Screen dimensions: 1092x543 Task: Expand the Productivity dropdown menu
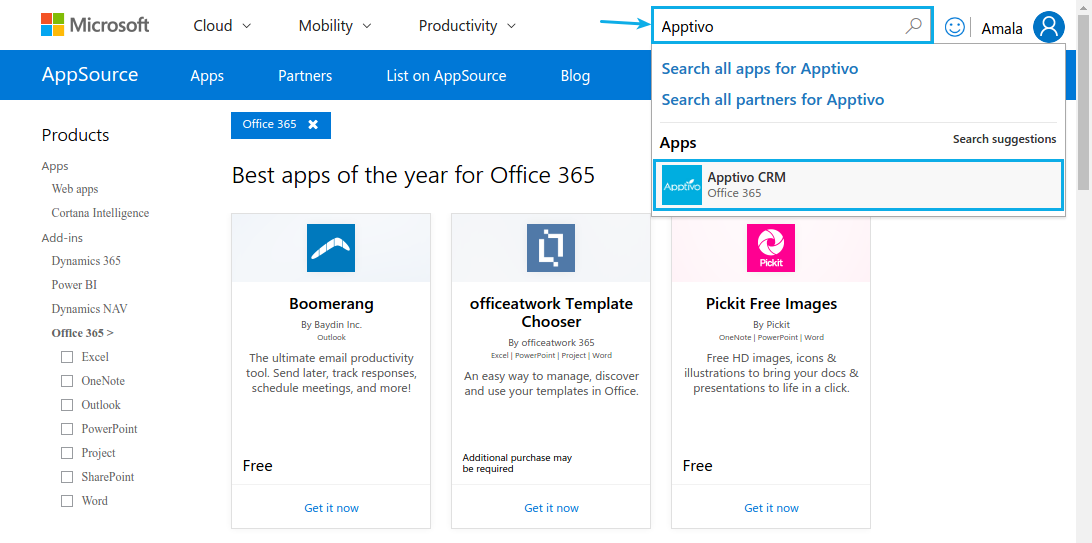pyautogui.click(x=467, y=26)
